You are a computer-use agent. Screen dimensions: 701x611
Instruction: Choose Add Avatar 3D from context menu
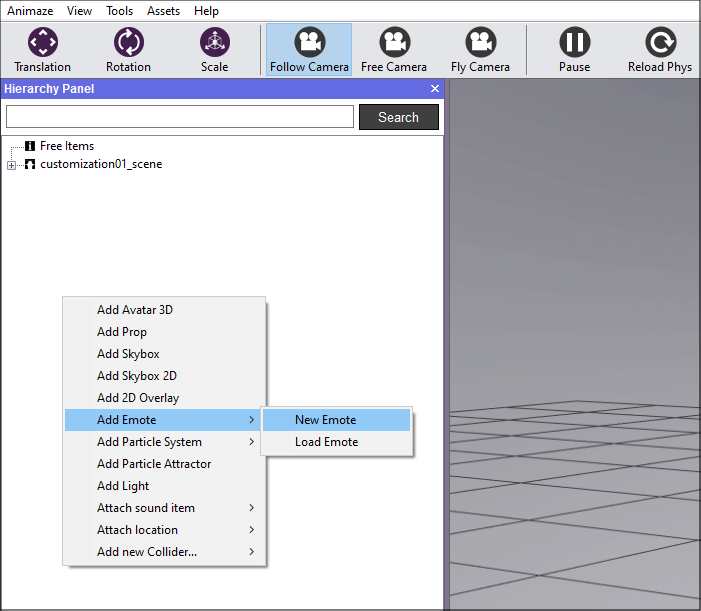tap(135, 310)
